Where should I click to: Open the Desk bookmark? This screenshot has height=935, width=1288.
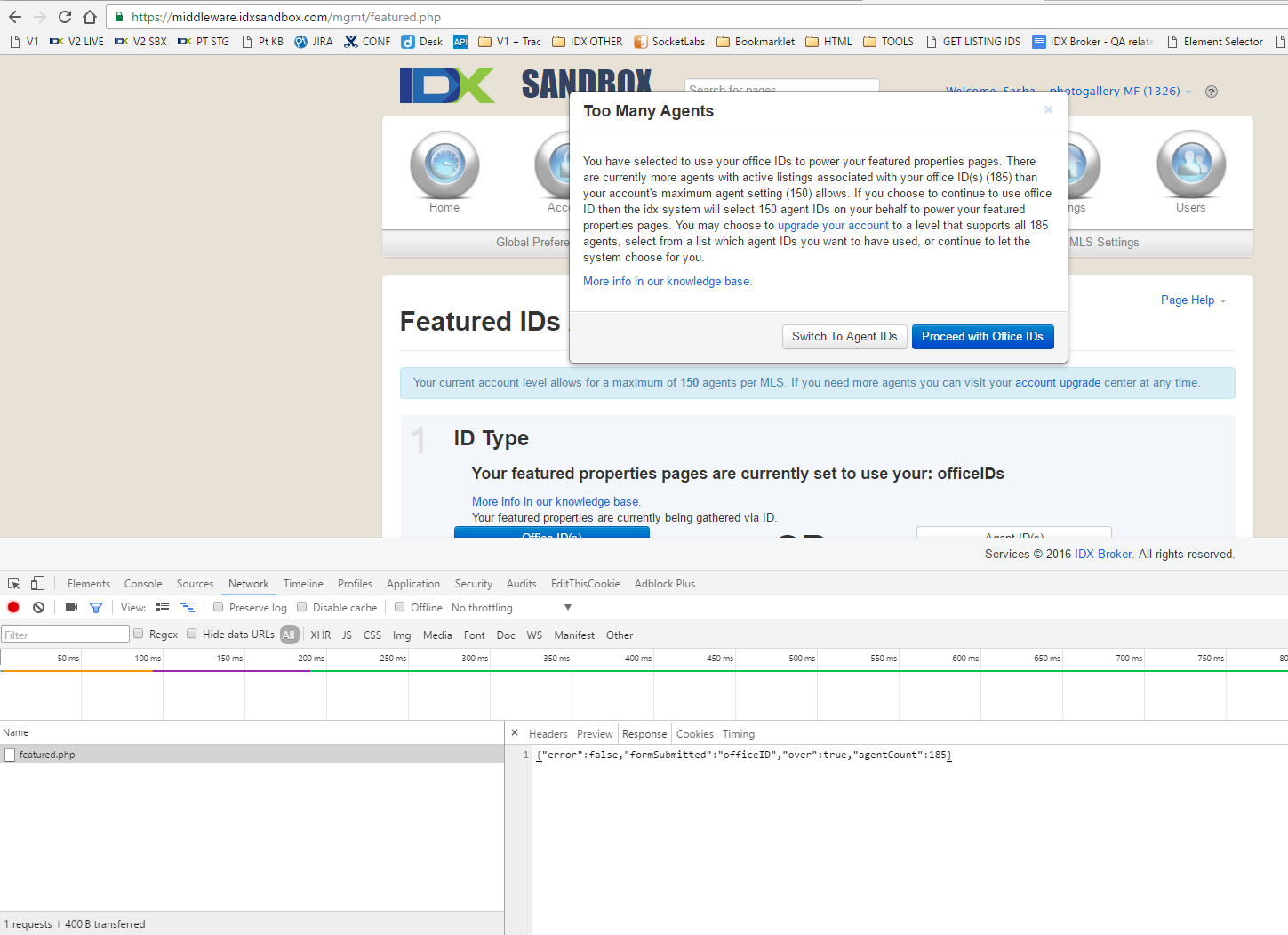pos(422,42)
